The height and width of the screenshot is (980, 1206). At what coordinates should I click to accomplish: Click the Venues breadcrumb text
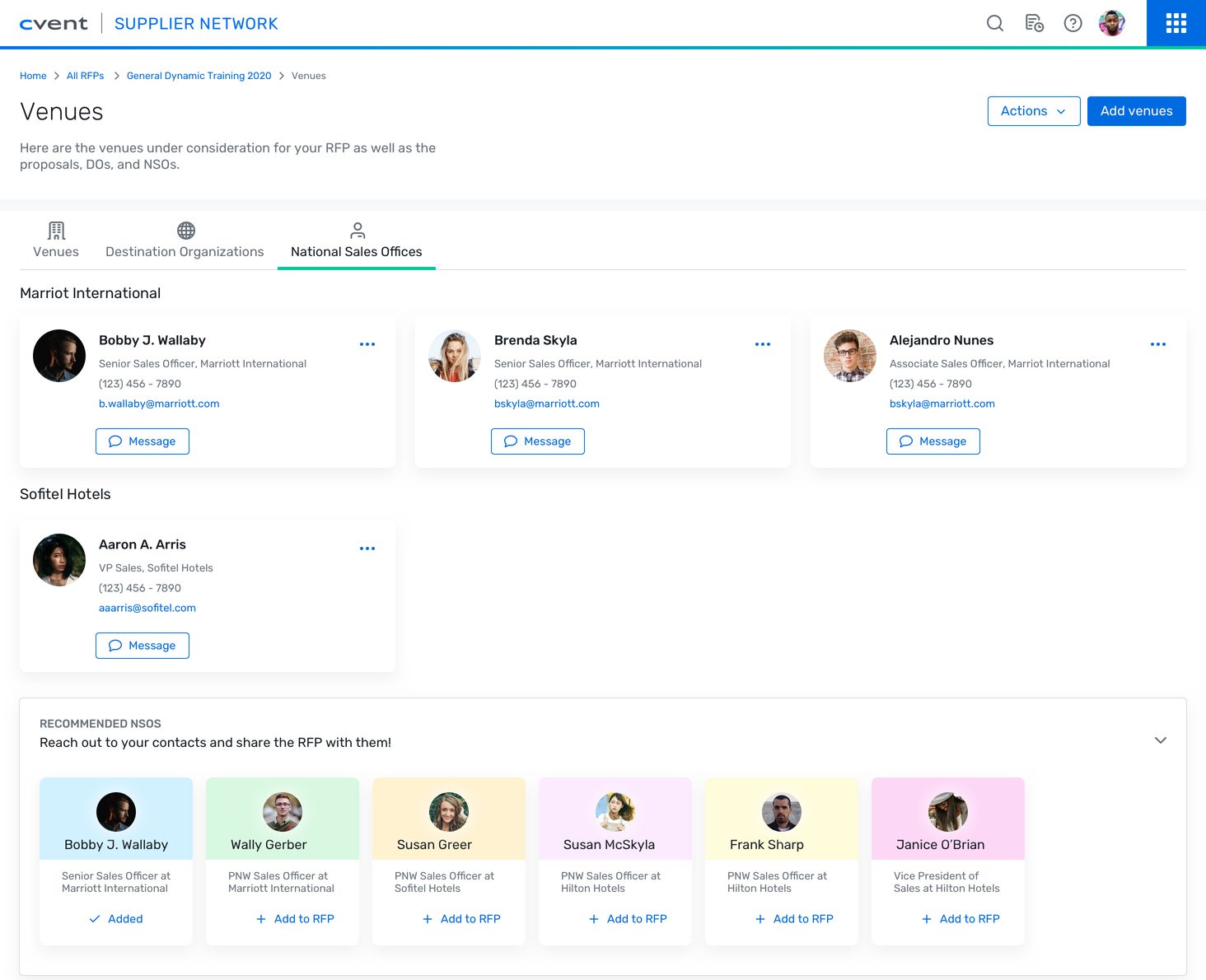309,76
